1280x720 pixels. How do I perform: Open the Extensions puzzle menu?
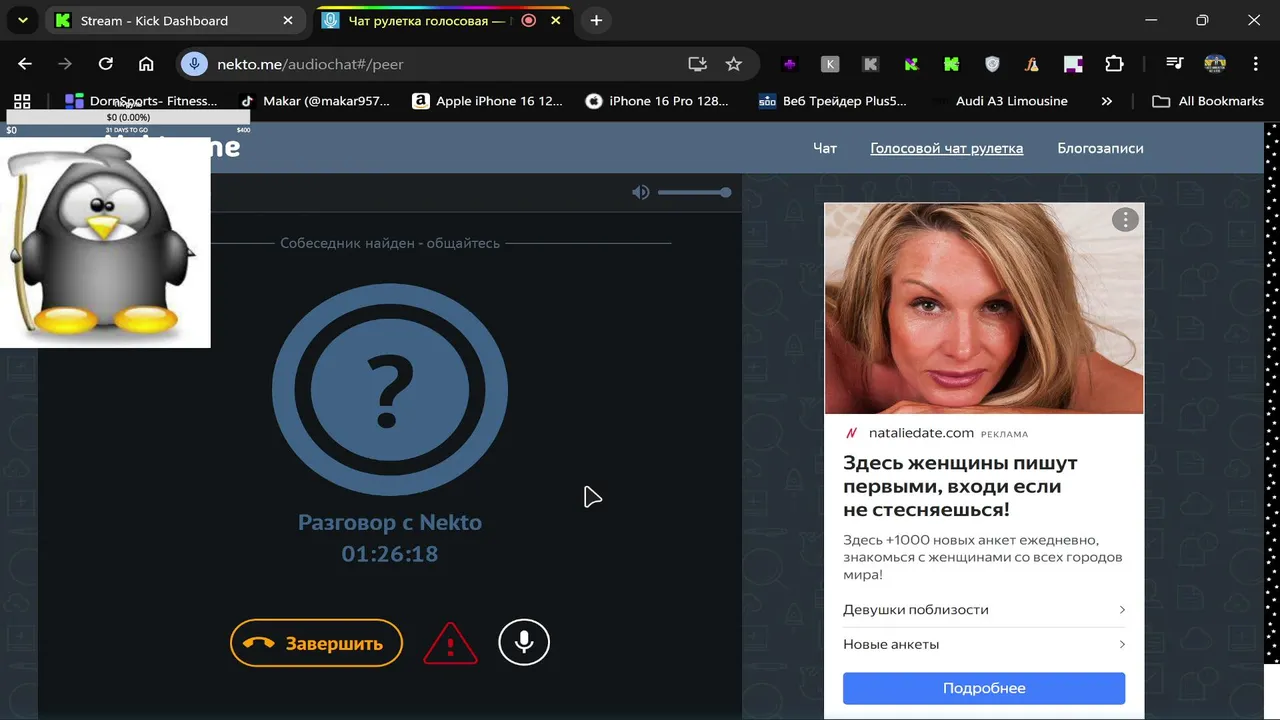1114,64
